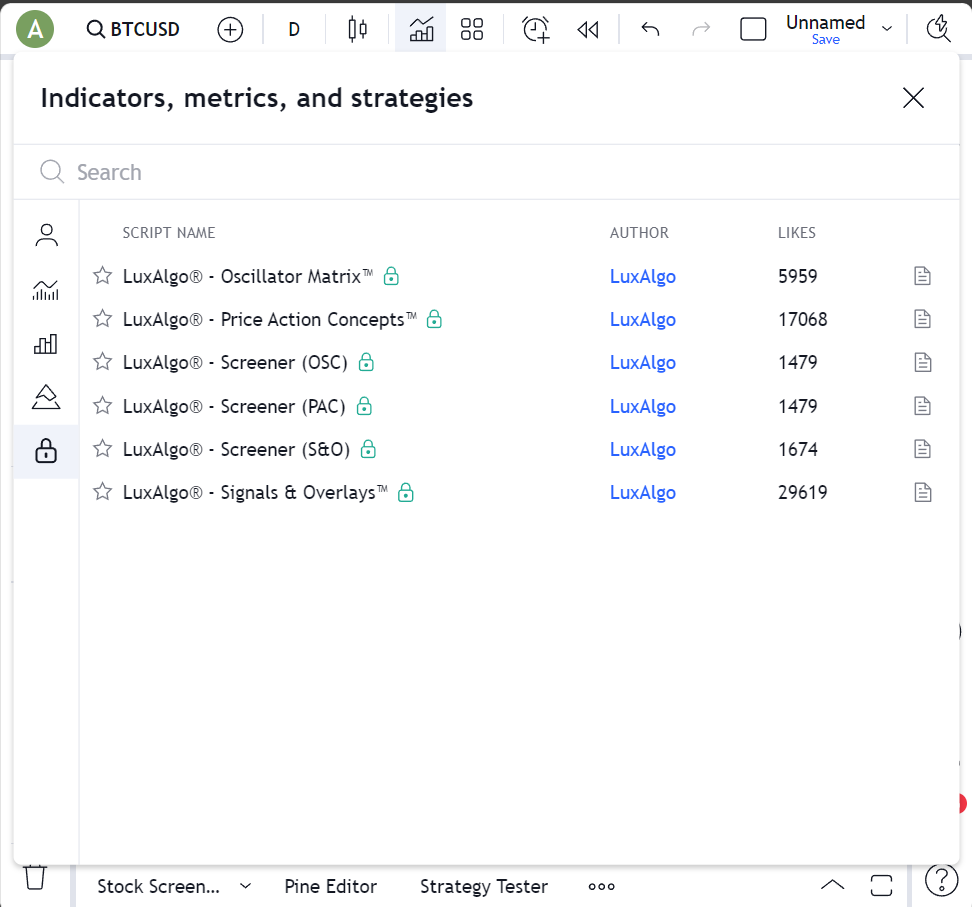This screenshot has width=972, height=907.
Task: Open the bar style candles icon
Action: coord(357,29)
